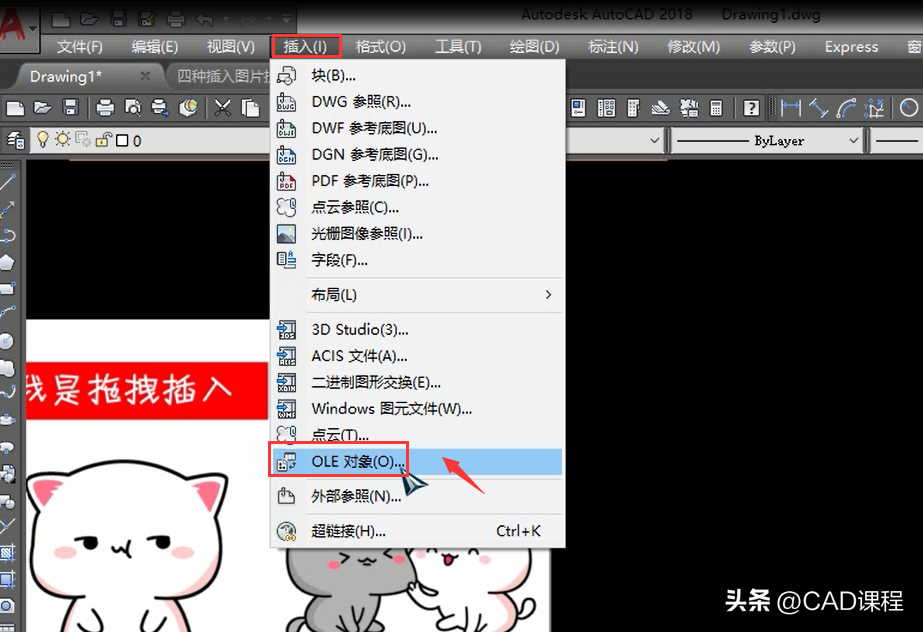
Task: Select the Ordinate dimension tool
Action: [874, 108]
